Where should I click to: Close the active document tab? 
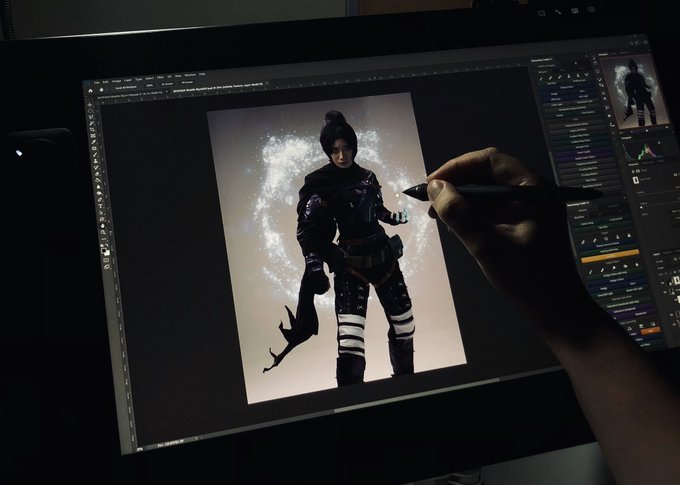pyautogui.click(x=267, y=83)
